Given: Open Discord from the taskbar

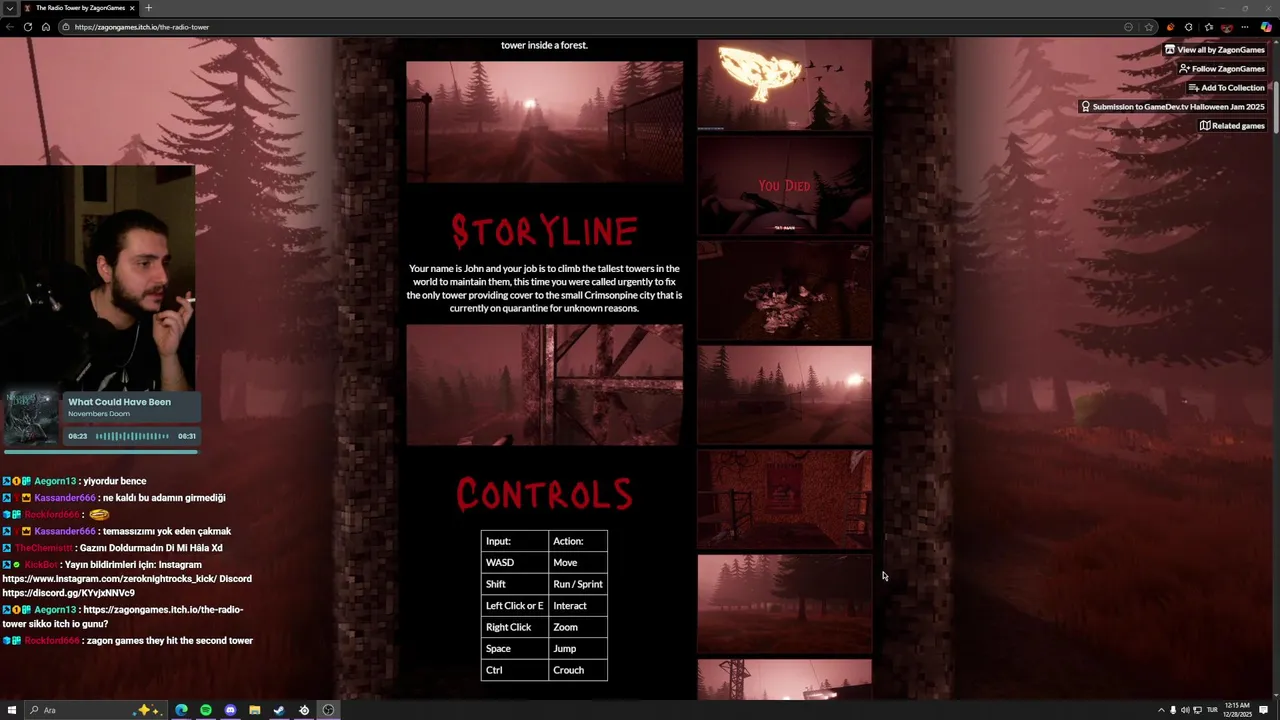Looking at the screenshot, I should pos(230,710).
